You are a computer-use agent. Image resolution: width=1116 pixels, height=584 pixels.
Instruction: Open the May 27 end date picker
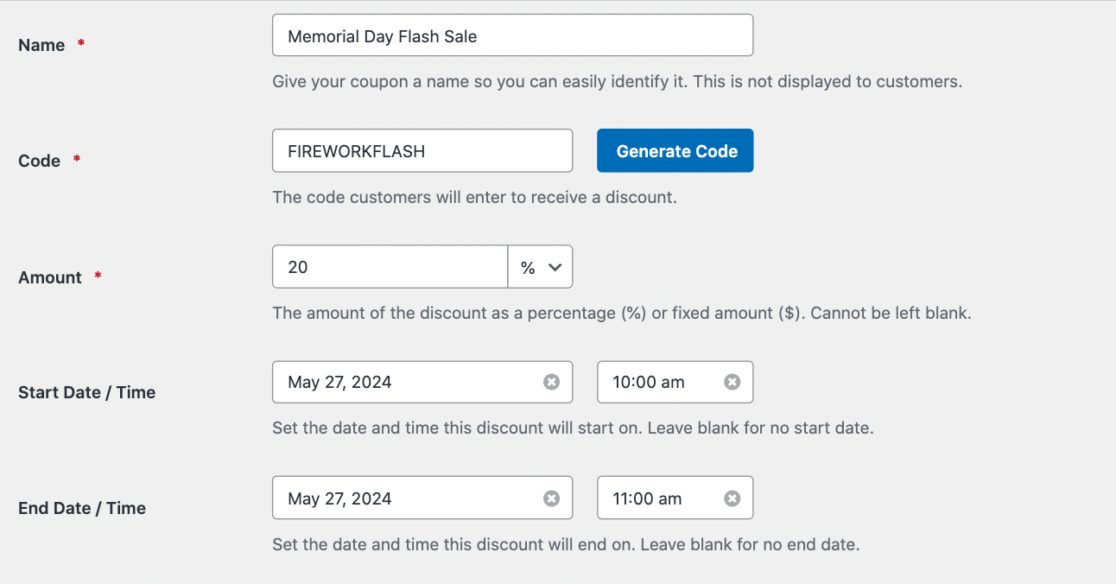[400, 498]
